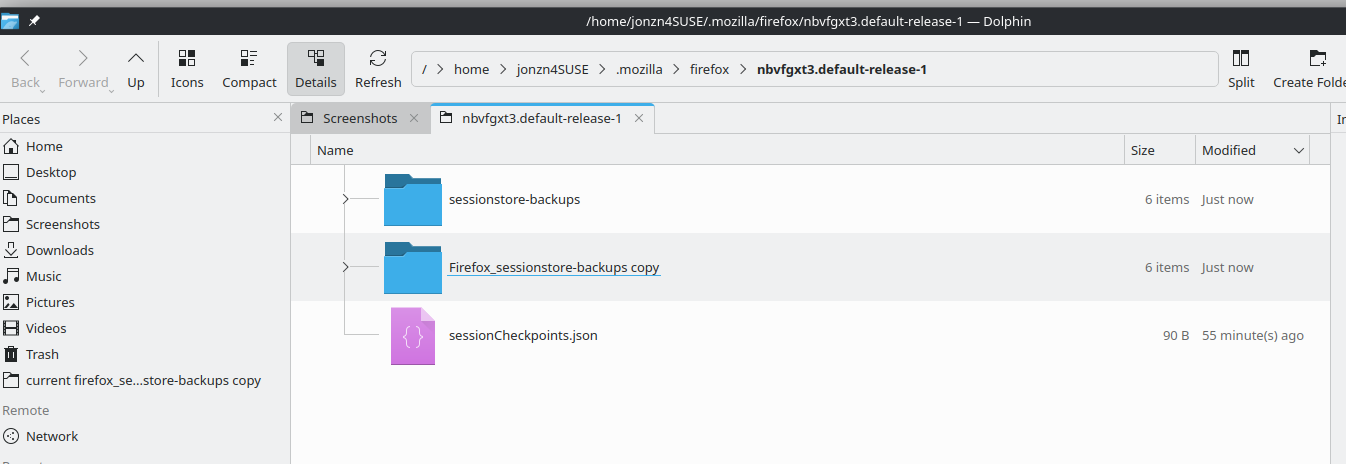
Task: Switch to Icons view mode
Action: coord(187,69)
